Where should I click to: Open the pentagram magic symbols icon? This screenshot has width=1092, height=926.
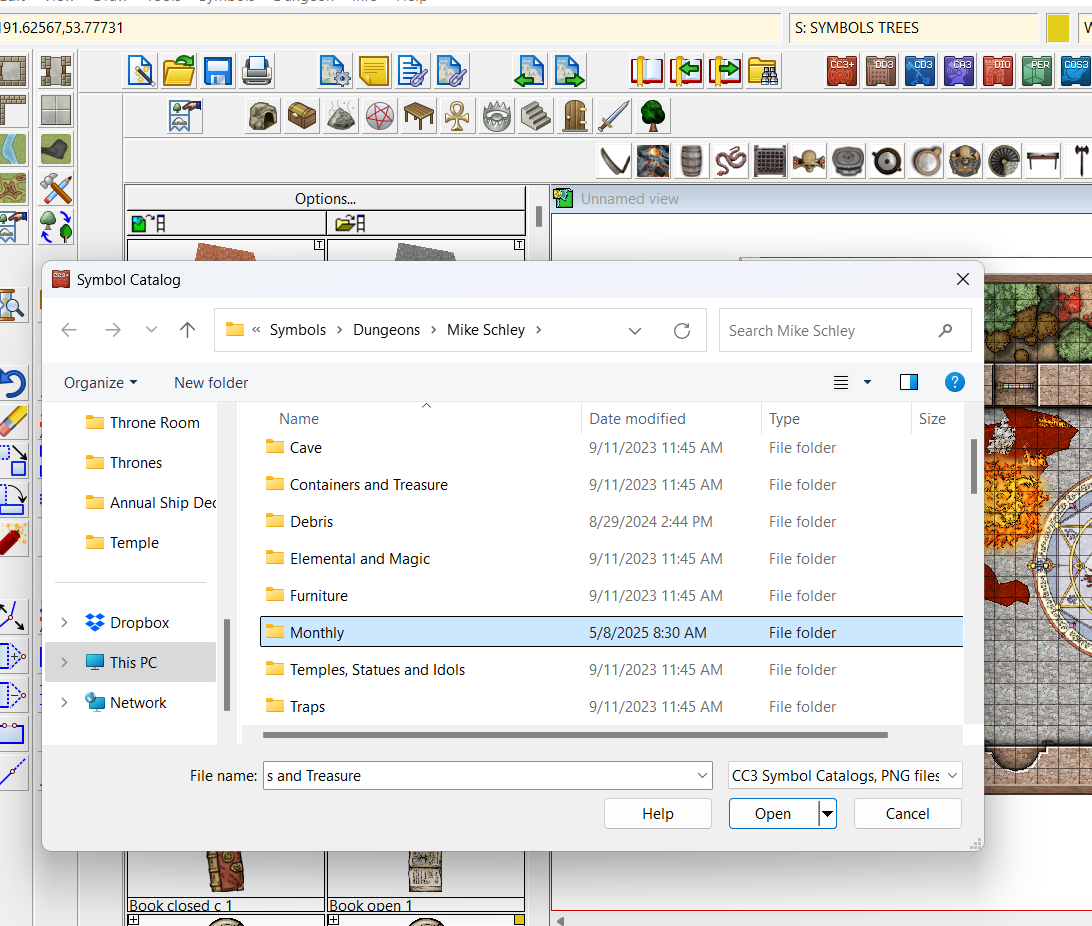(380, 116)
